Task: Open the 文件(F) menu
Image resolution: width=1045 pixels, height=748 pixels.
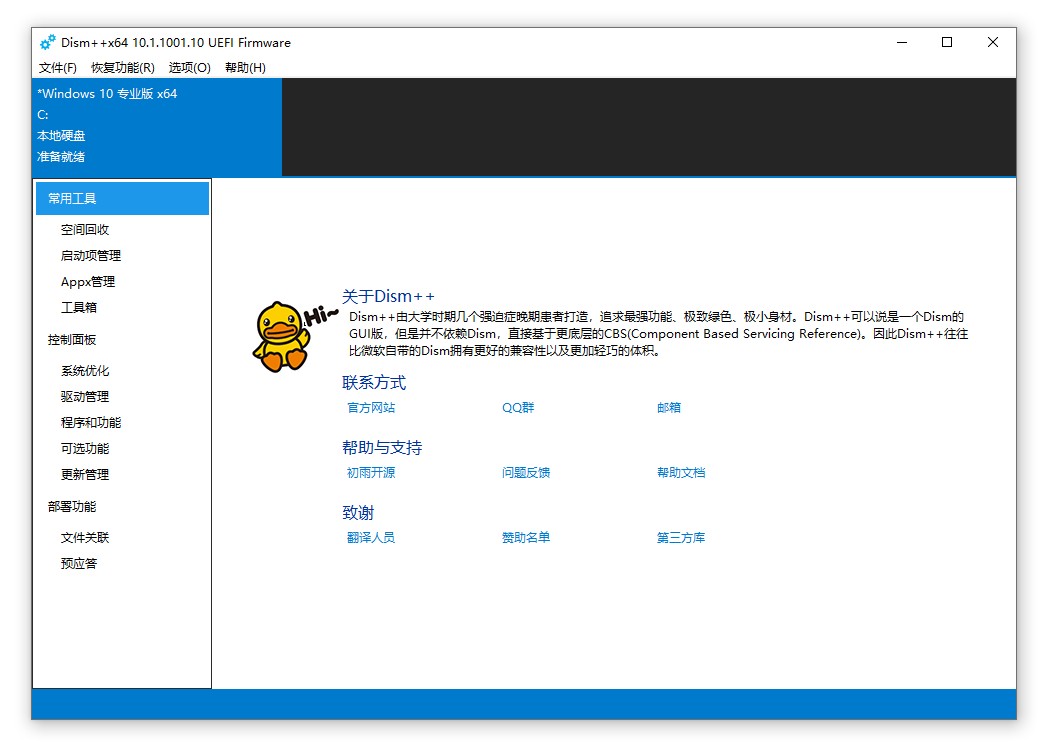Action: pos(57,67)
